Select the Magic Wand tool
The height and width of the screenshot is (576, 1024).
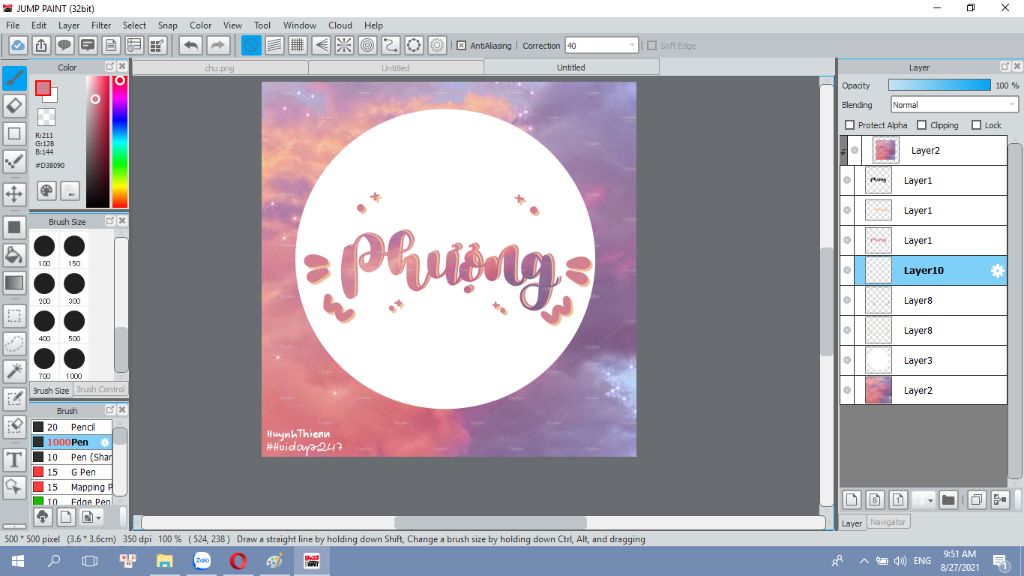[14, 371]
